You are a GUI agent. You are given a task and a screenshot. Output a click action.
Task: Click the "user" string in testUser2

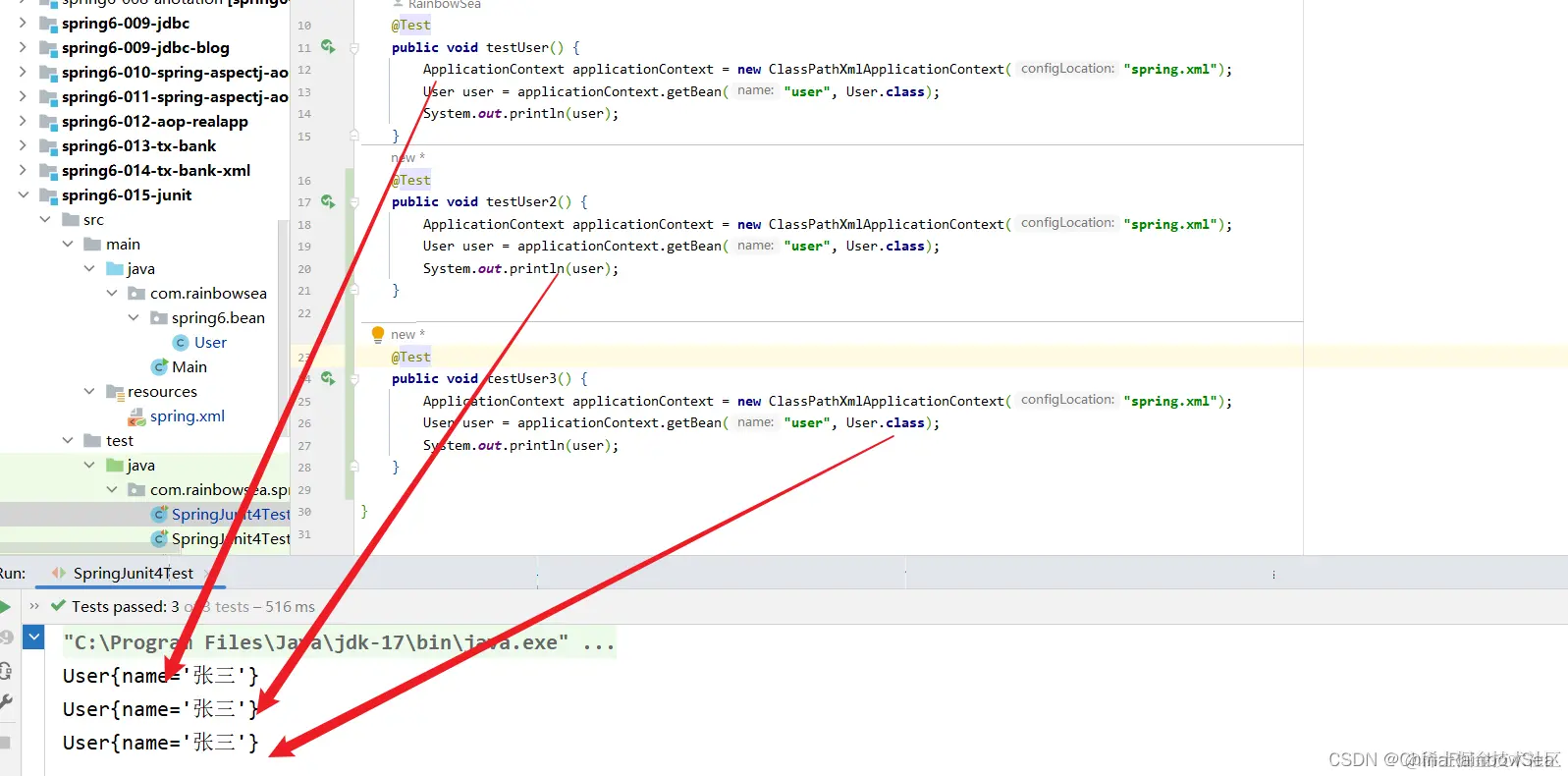click(807, 246)
